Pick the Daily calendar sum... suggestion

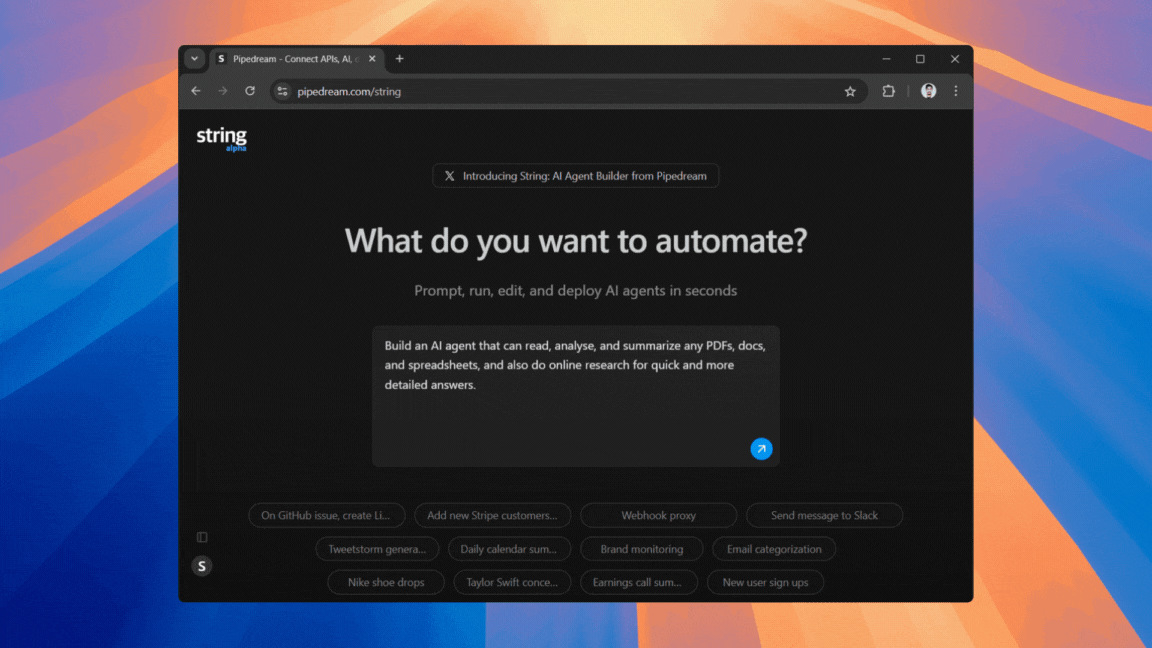tap(508, 549)
